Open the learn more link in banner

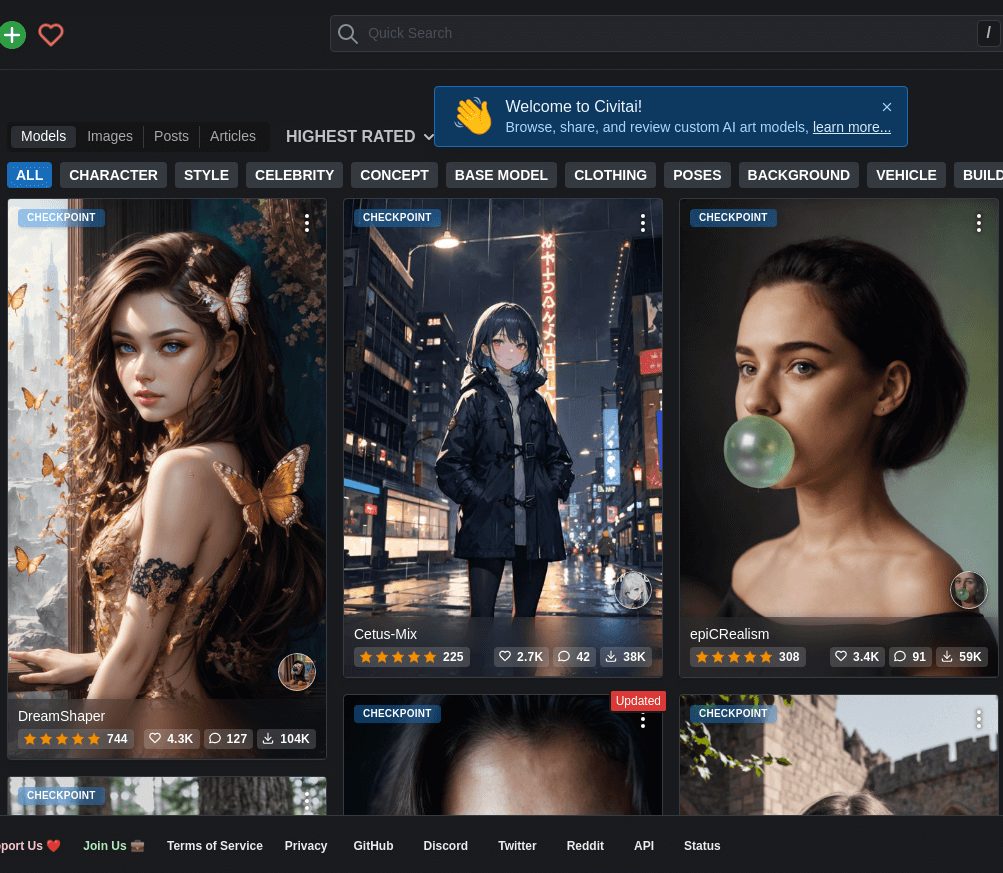coord(851,127)
